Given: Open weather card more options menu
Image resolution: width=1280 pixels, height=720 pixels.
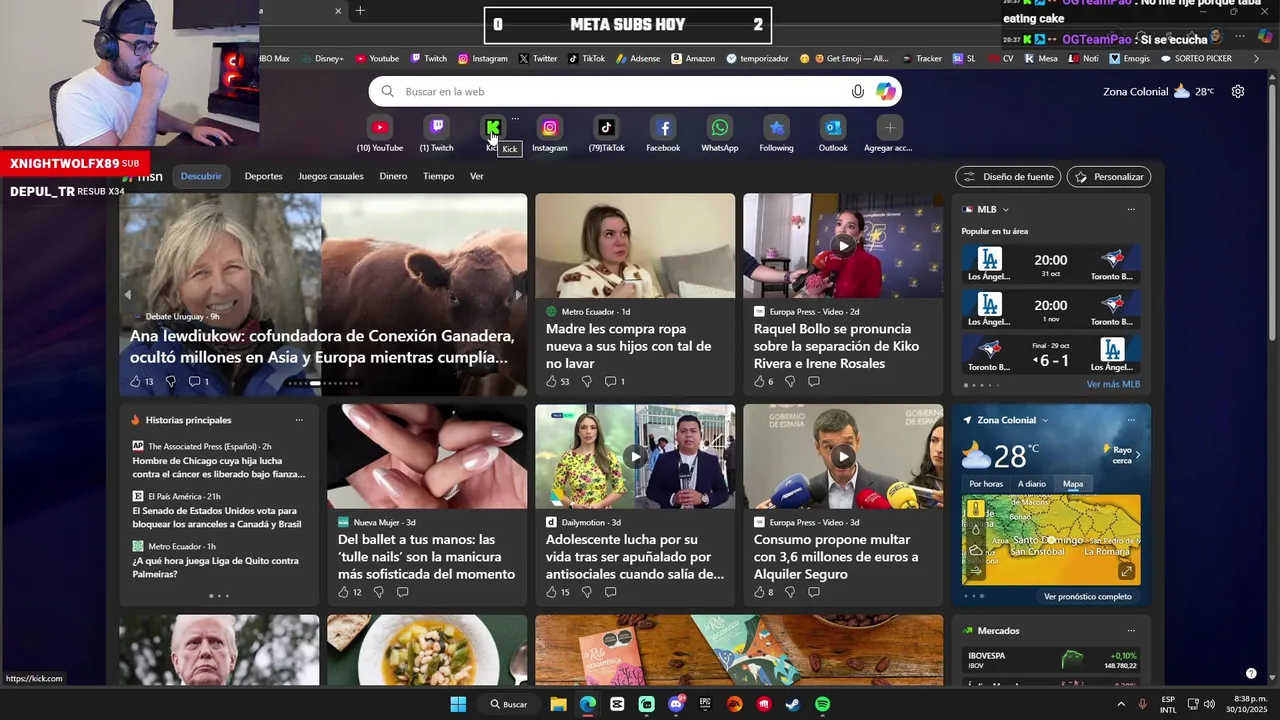Looking at the screenshot, I should point(1131,420).
